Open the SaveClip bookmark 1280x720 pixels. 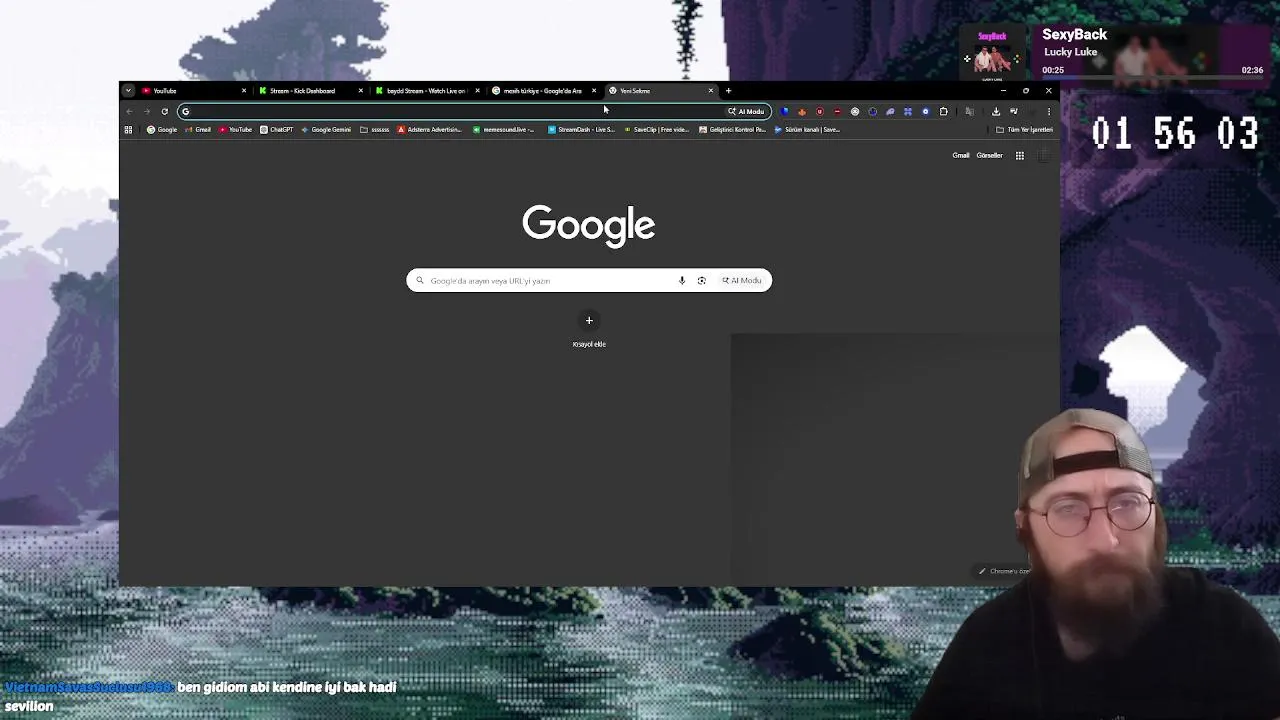point(657,129)
